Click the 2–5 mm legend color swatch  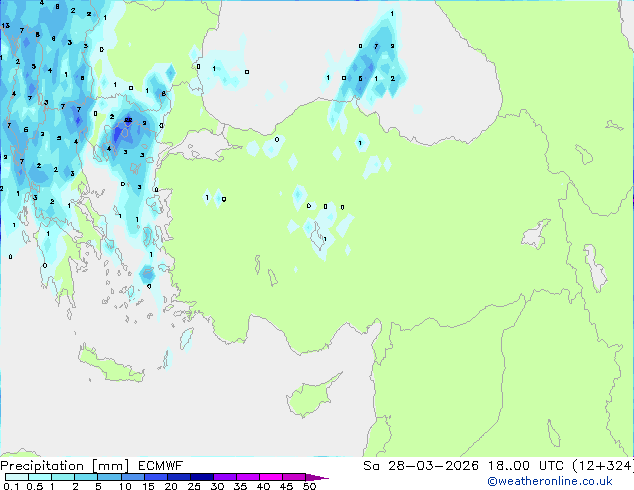[86, 477]
